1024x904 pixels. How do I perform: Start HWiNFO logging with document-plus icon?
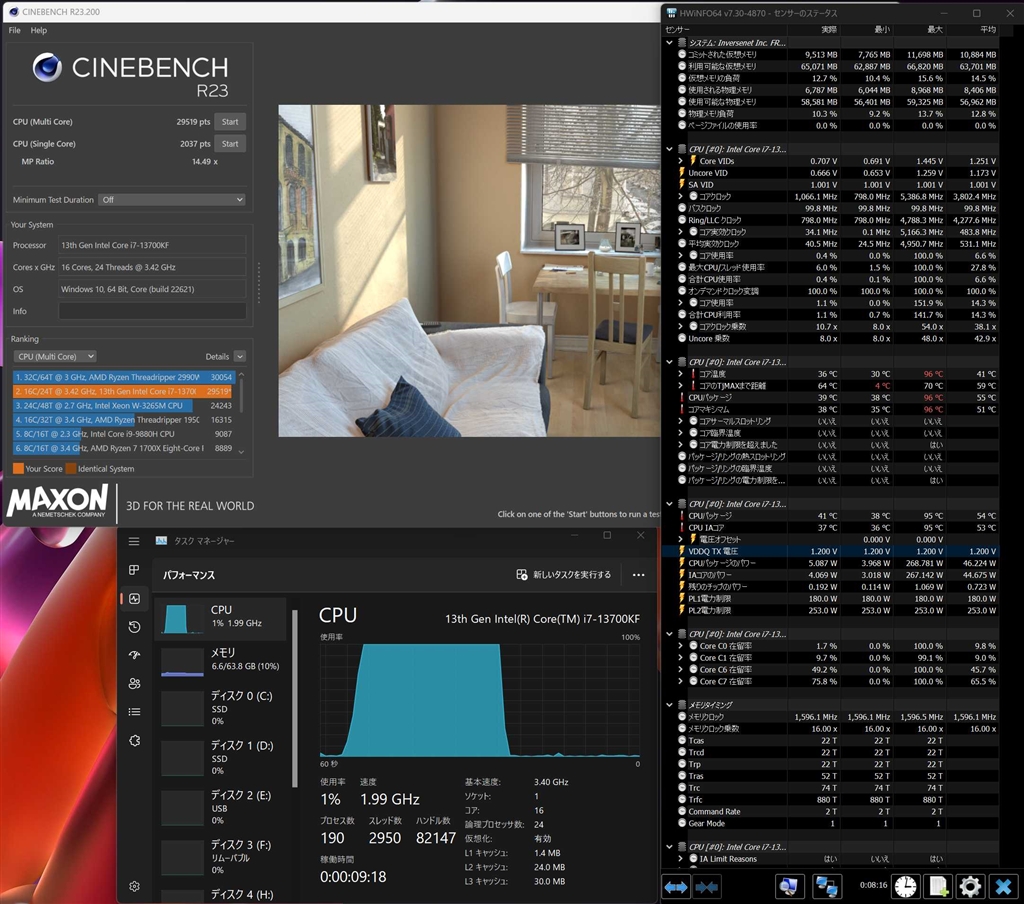938,886
